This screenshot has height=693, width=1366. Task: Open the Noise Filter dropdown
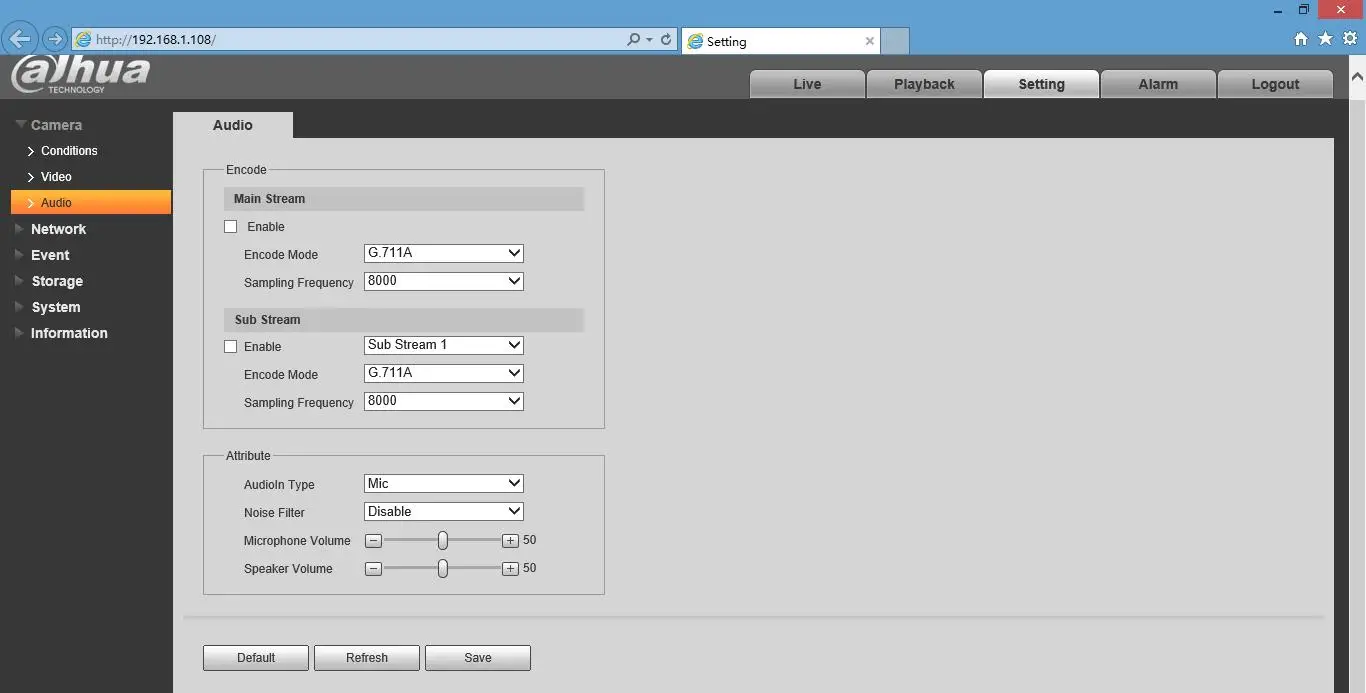pos(444,511)
